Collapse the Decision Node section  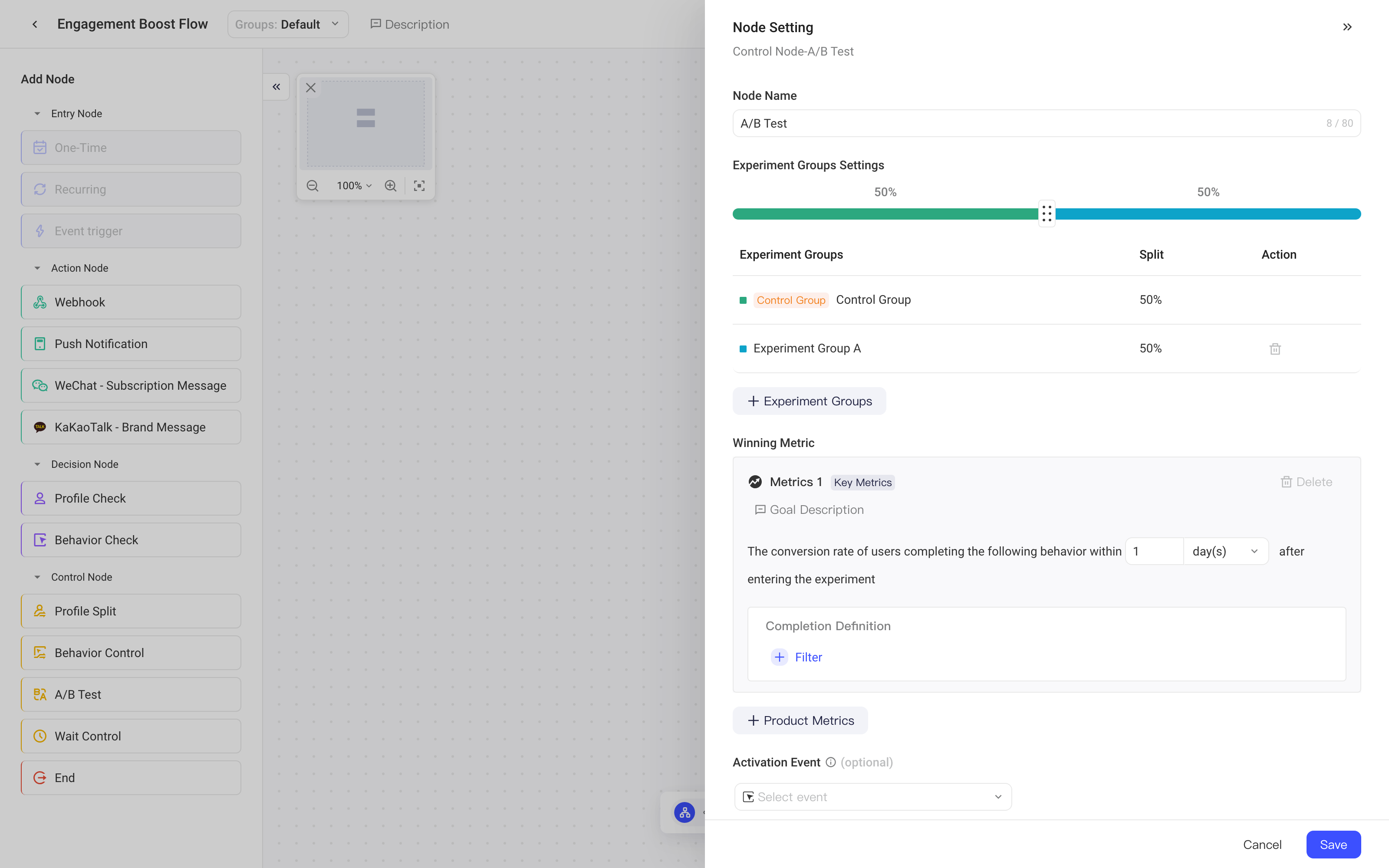pyautogui.click(x=37, y=464)
